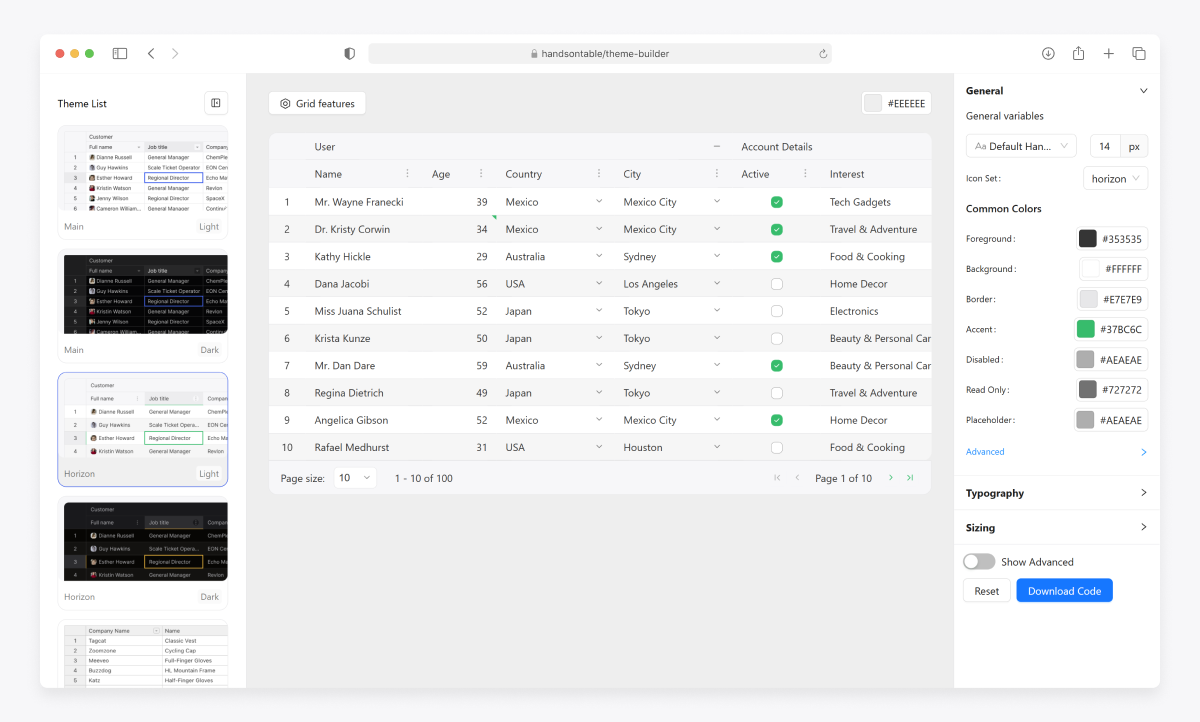Expand the Typography section

[x=1057, y=493]
